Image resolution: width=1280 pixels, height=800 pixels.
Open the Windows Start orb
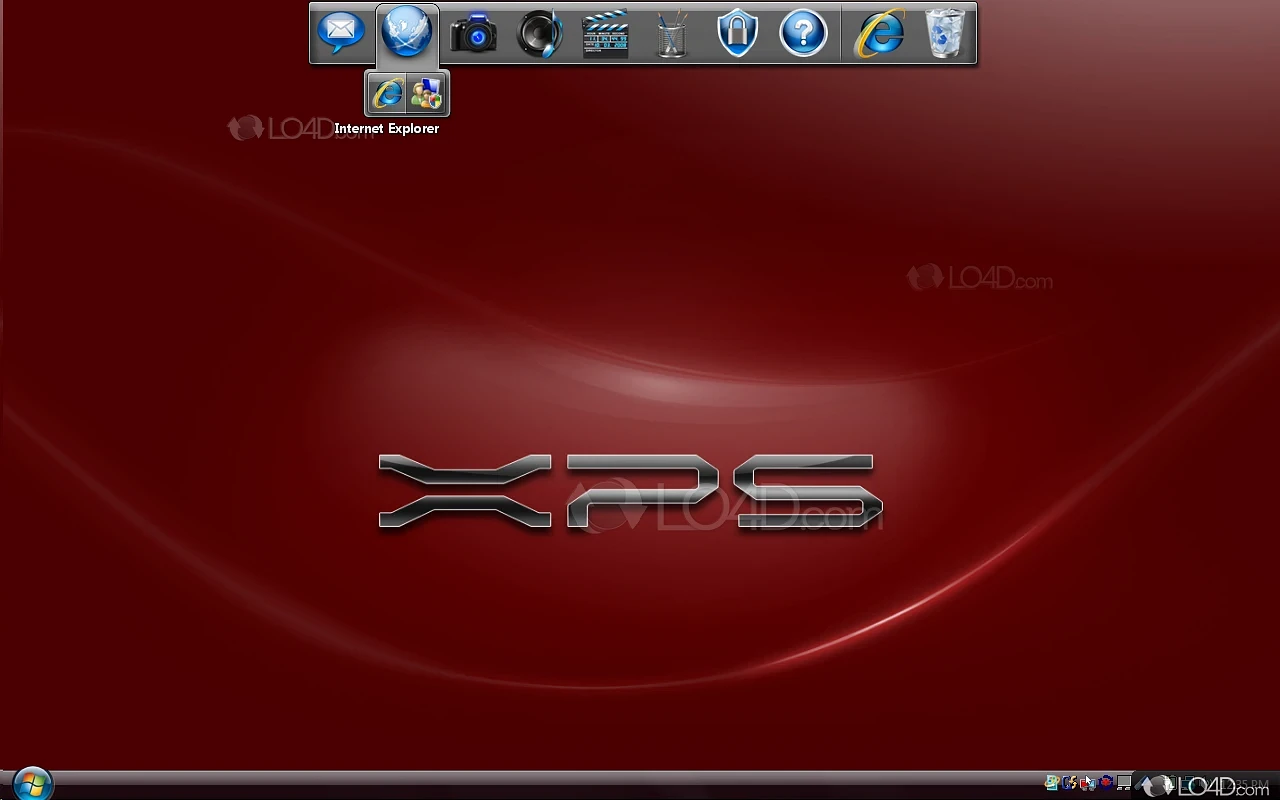click(x=32, y=783)
